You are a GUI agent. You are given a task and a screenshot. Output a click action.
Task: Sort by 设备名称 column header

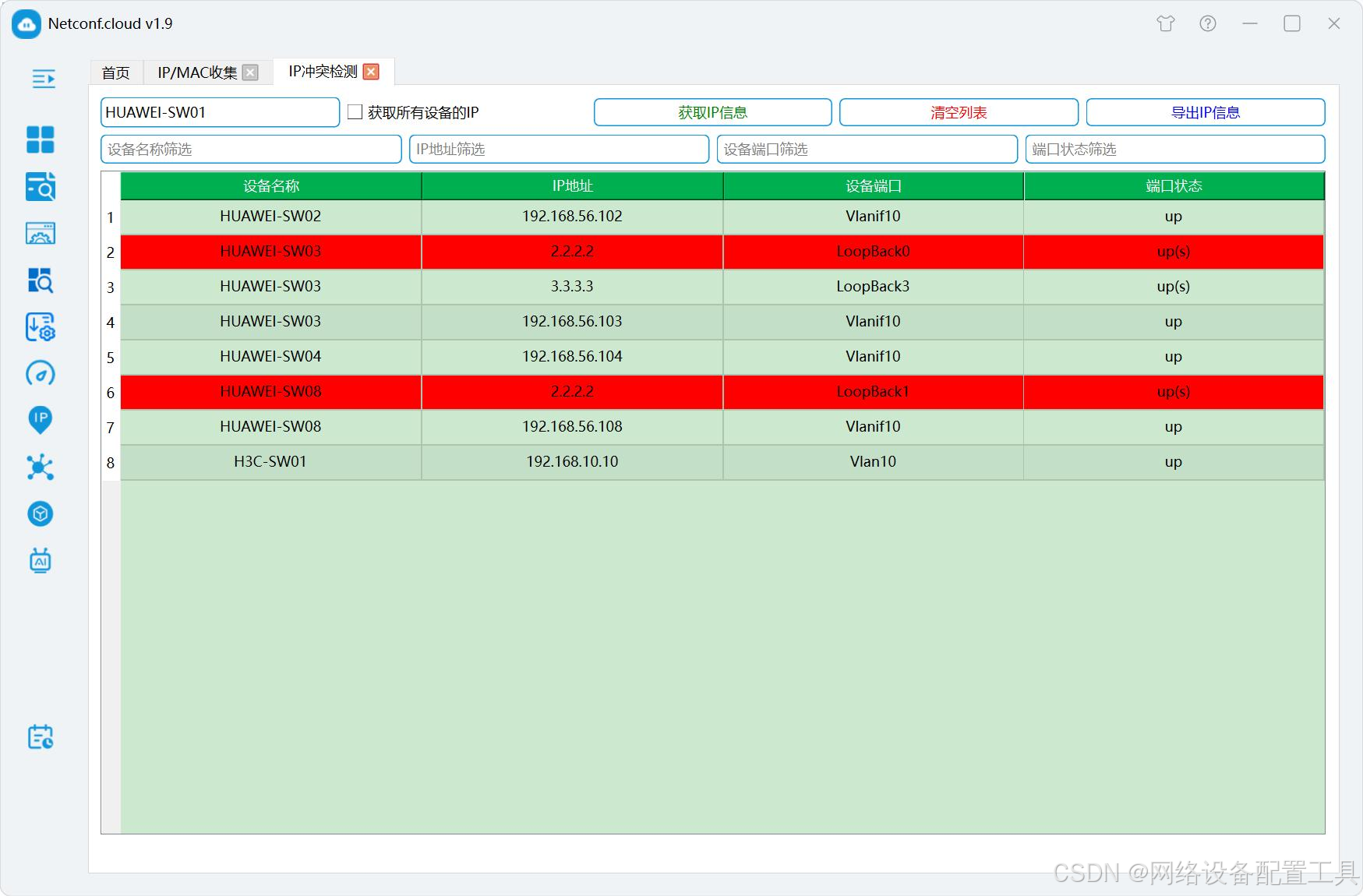click(271, 185)
